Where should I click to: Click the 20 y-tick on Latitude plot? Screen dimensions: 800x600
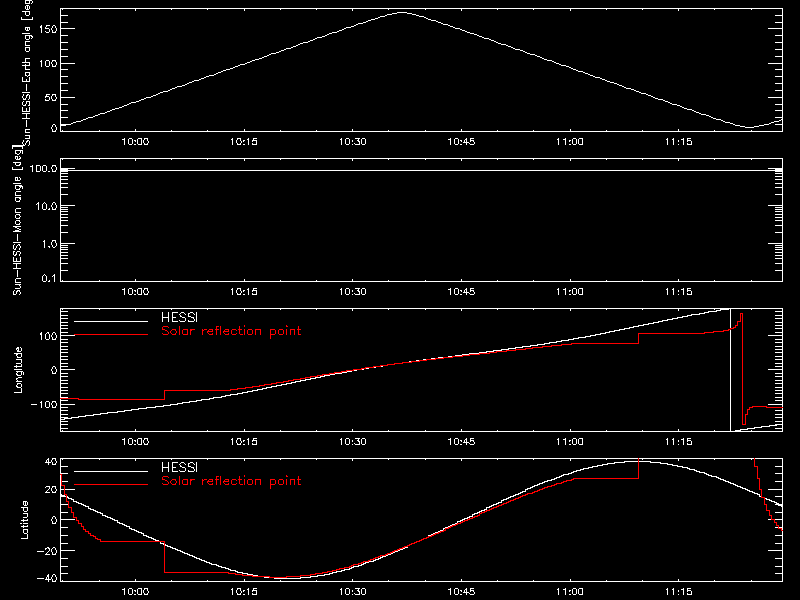pos(51,490)
